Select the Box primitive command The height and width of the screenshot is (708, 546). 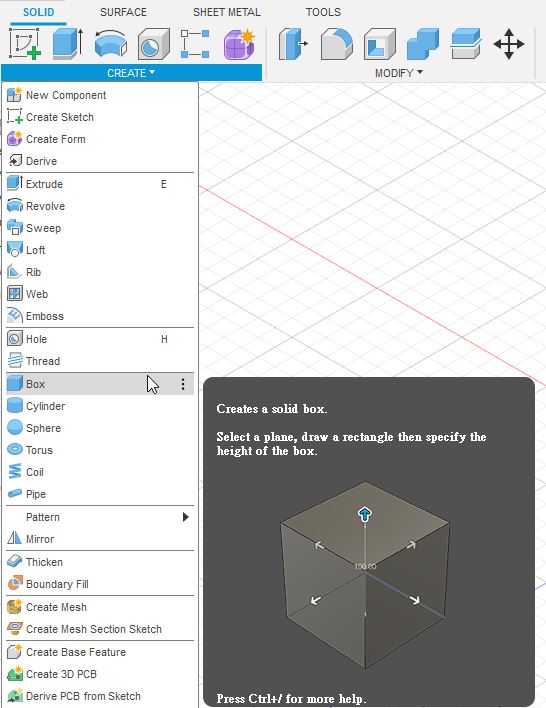100,384
